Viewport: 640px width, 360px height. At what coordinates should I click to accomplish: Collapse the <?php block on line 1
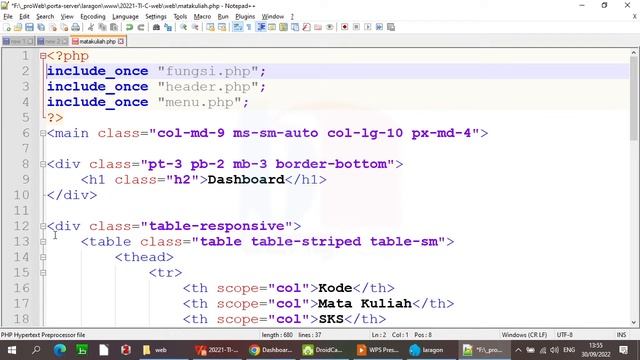pos(43,56)
